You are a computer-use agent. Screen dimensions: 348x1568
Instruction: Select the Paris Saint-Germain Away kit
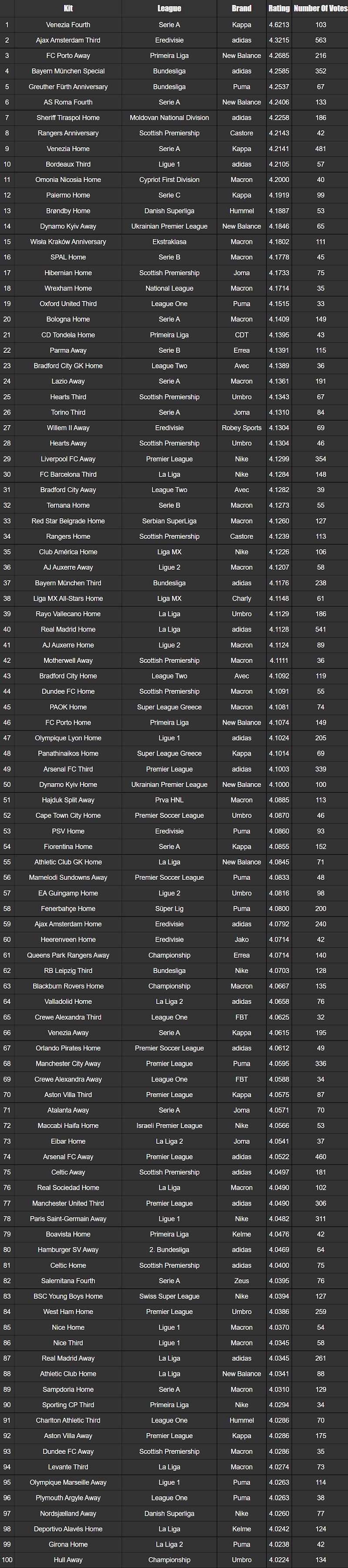(68, 1219)
